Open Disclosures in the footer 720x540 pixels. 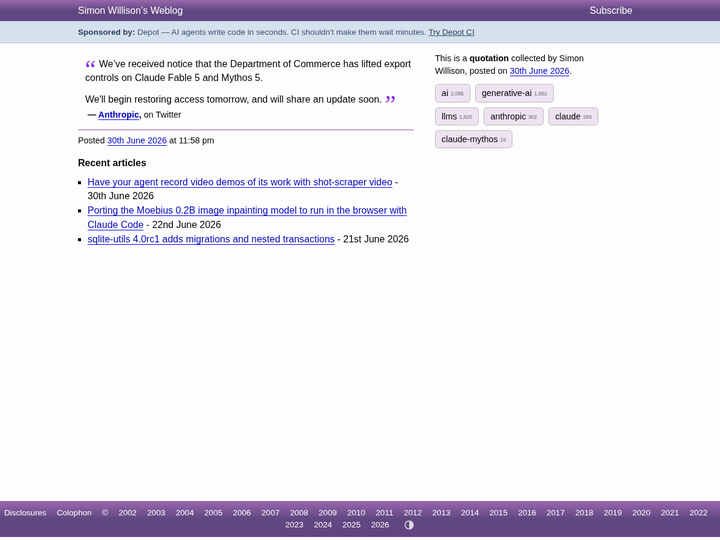(x=25, y=513)
